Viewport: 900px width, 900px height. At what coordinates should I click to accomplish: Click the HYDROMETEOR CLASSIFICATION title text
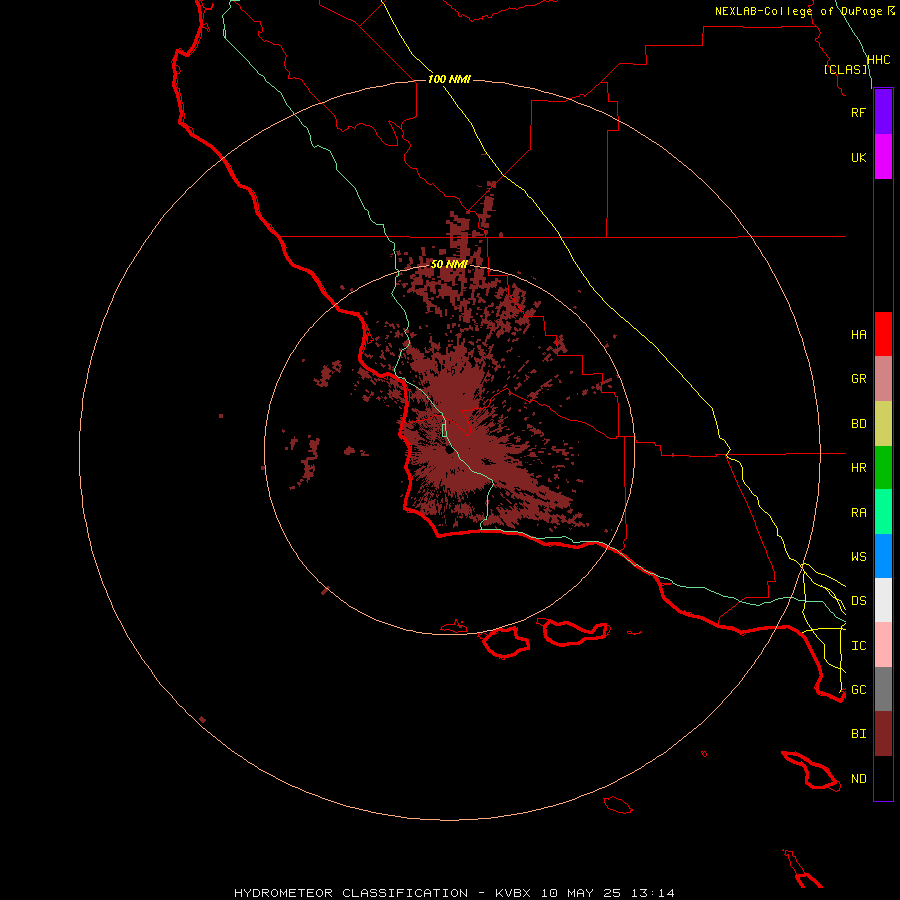350,893
